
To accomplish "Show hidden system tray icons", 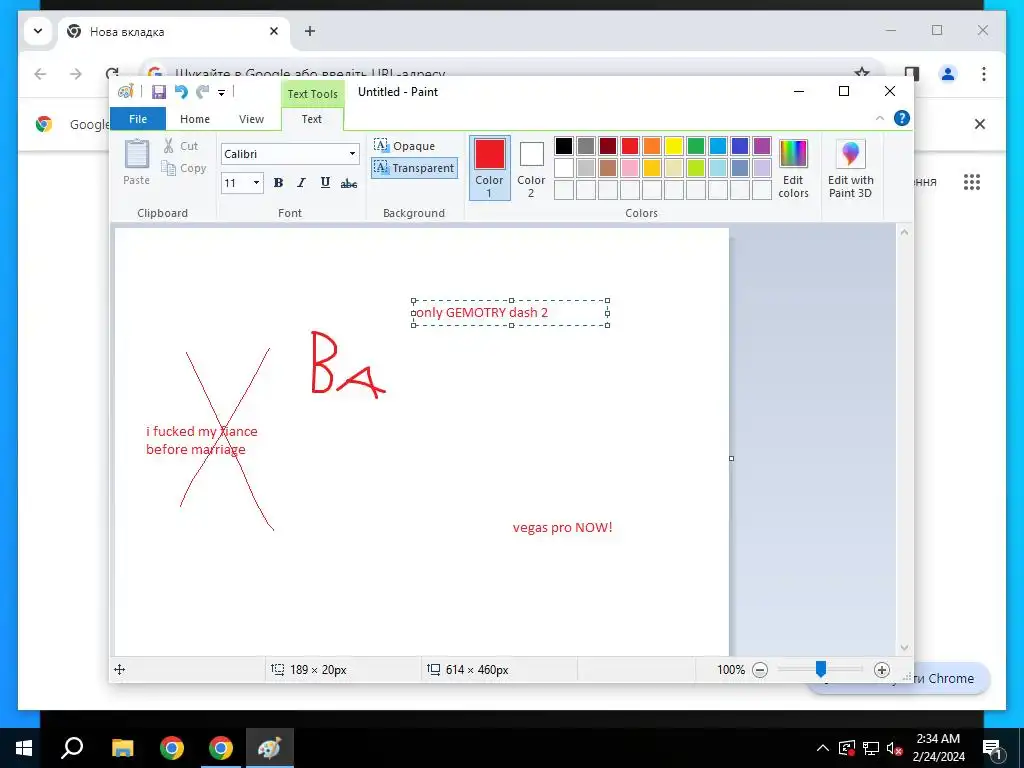I will pyautogui.click(x=823, y=748).
